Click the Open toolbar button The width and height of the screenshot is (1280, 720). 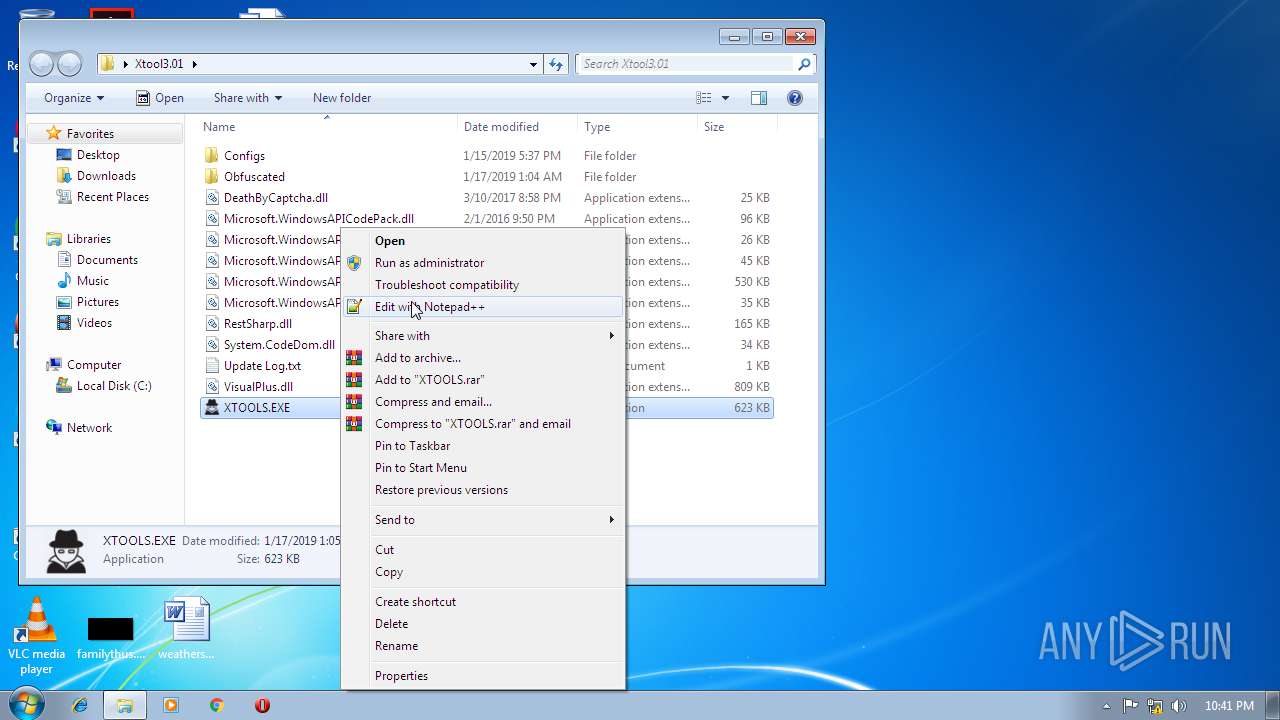pyautogui.click(x=160, y=98)
